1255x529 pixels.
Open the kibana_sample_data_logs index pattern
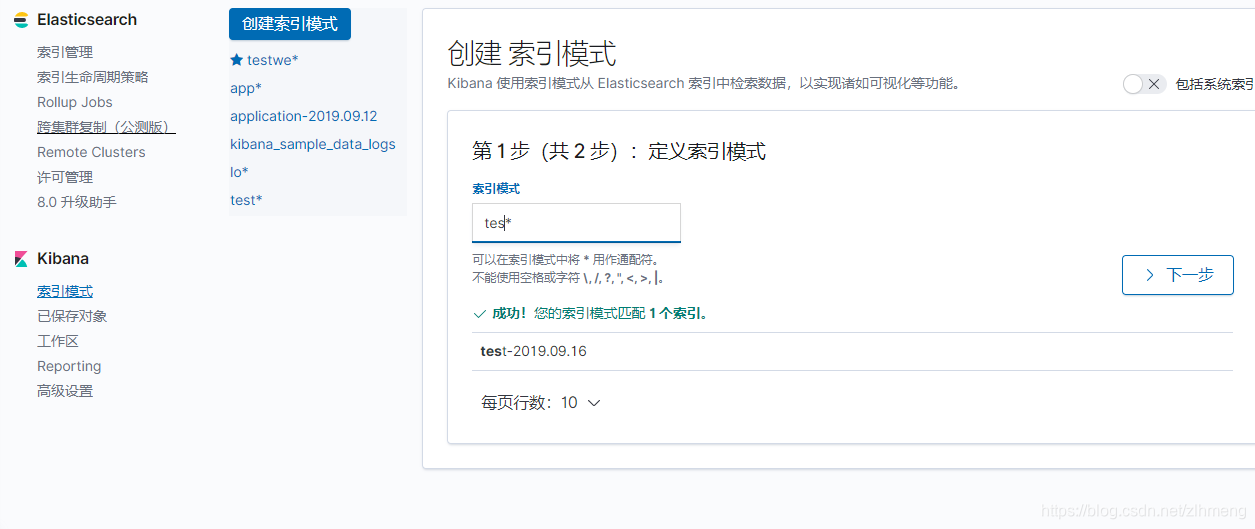coord(313,144)
